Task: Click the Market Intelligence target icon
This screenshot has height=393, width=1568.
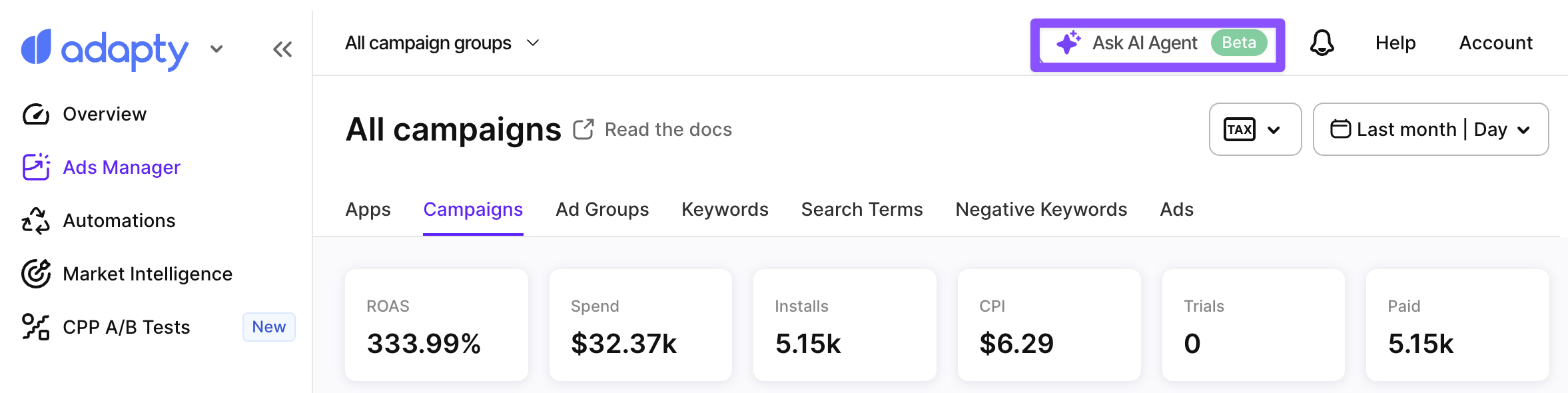Action: (x=36, y=274)
